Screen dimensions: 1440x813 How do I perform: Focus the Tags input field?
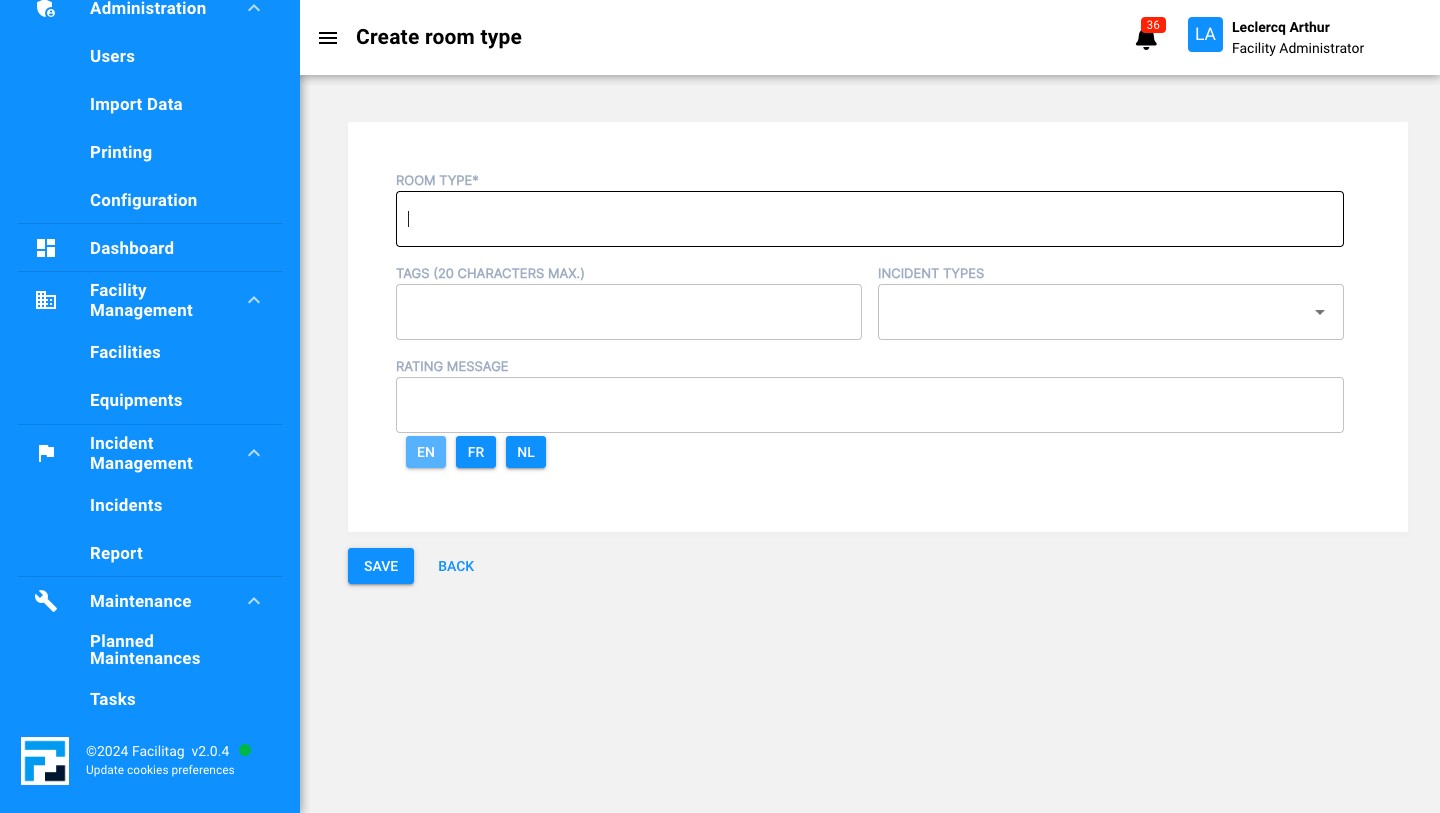tap(628, 312)
